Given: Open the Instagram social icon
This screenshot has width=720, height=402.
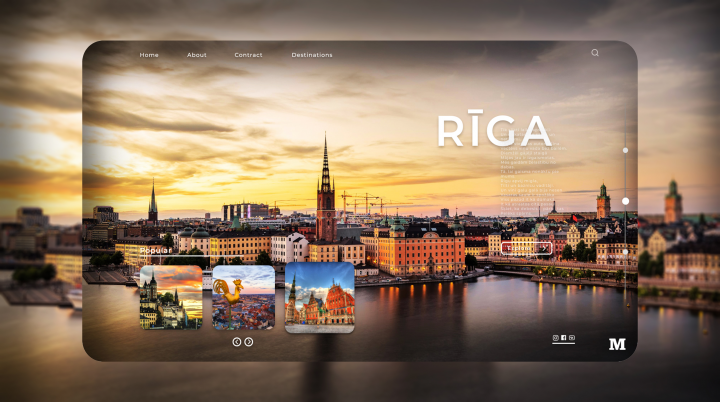Looking at the screenshot, I should click(x=555, y=338).
